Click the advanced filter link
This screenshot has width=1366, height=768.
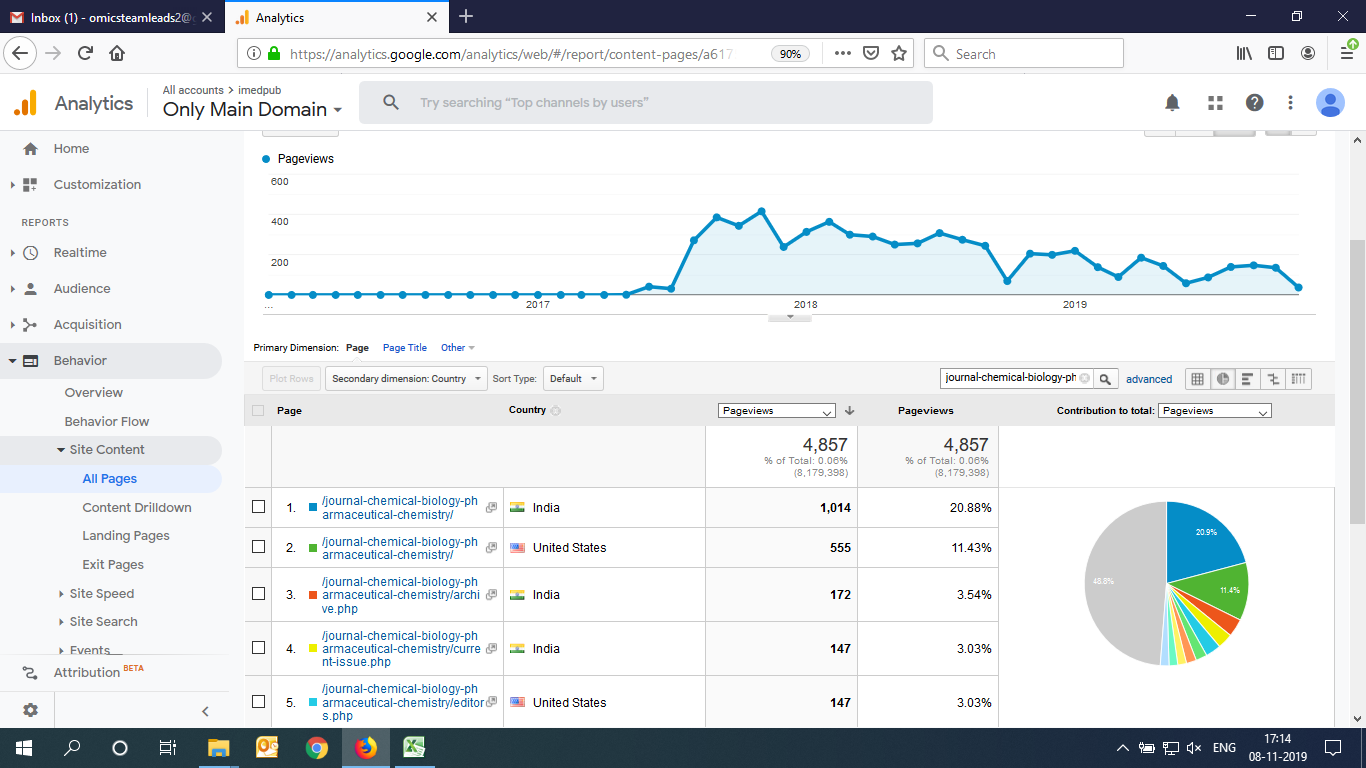point(1149,379)
